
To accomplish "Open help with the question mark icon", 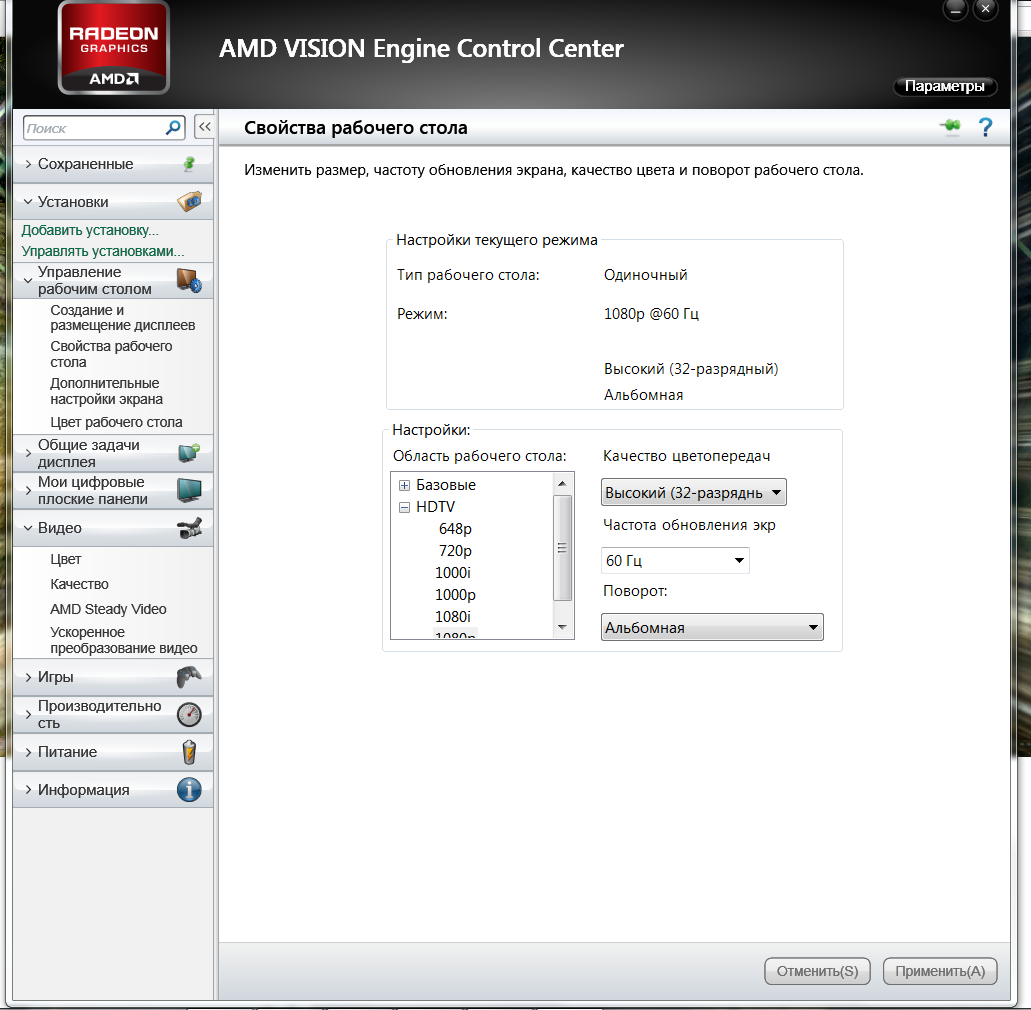I will click(985, 127).
